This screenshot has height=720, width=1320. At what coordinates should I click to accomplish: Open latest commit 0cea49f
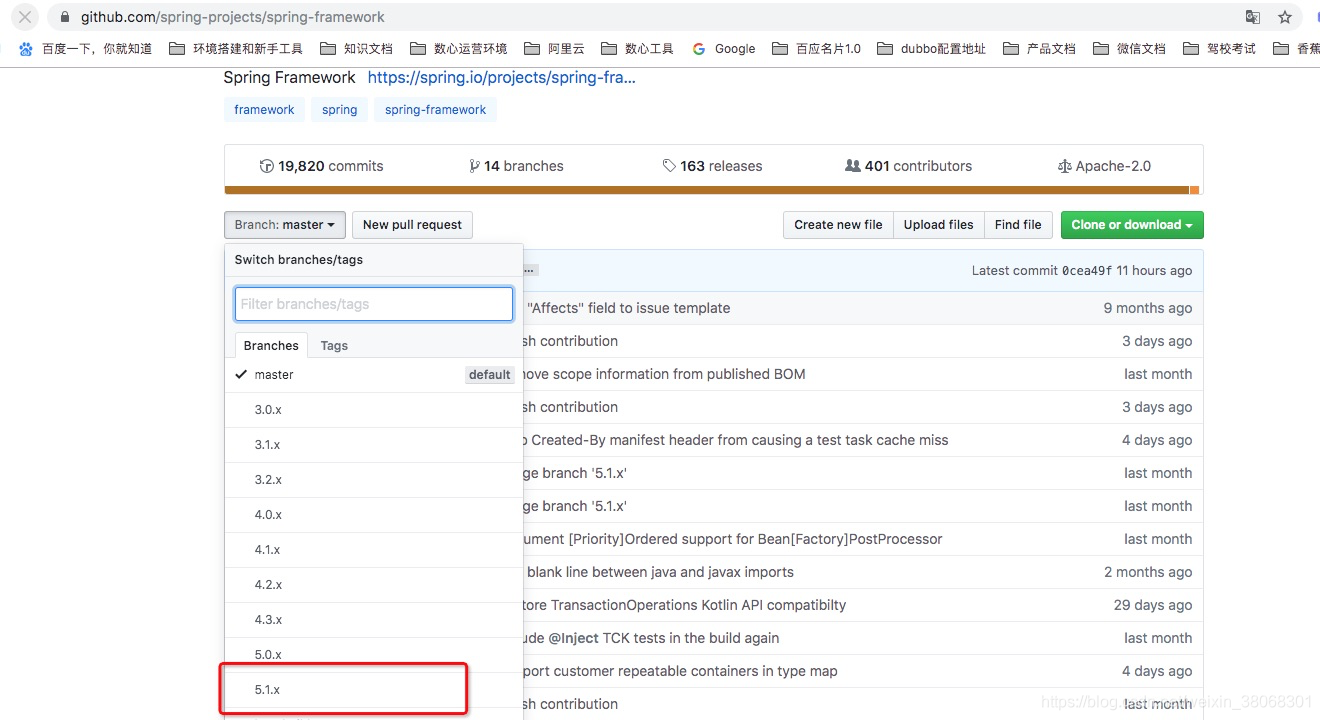(x=1087, y=271)
